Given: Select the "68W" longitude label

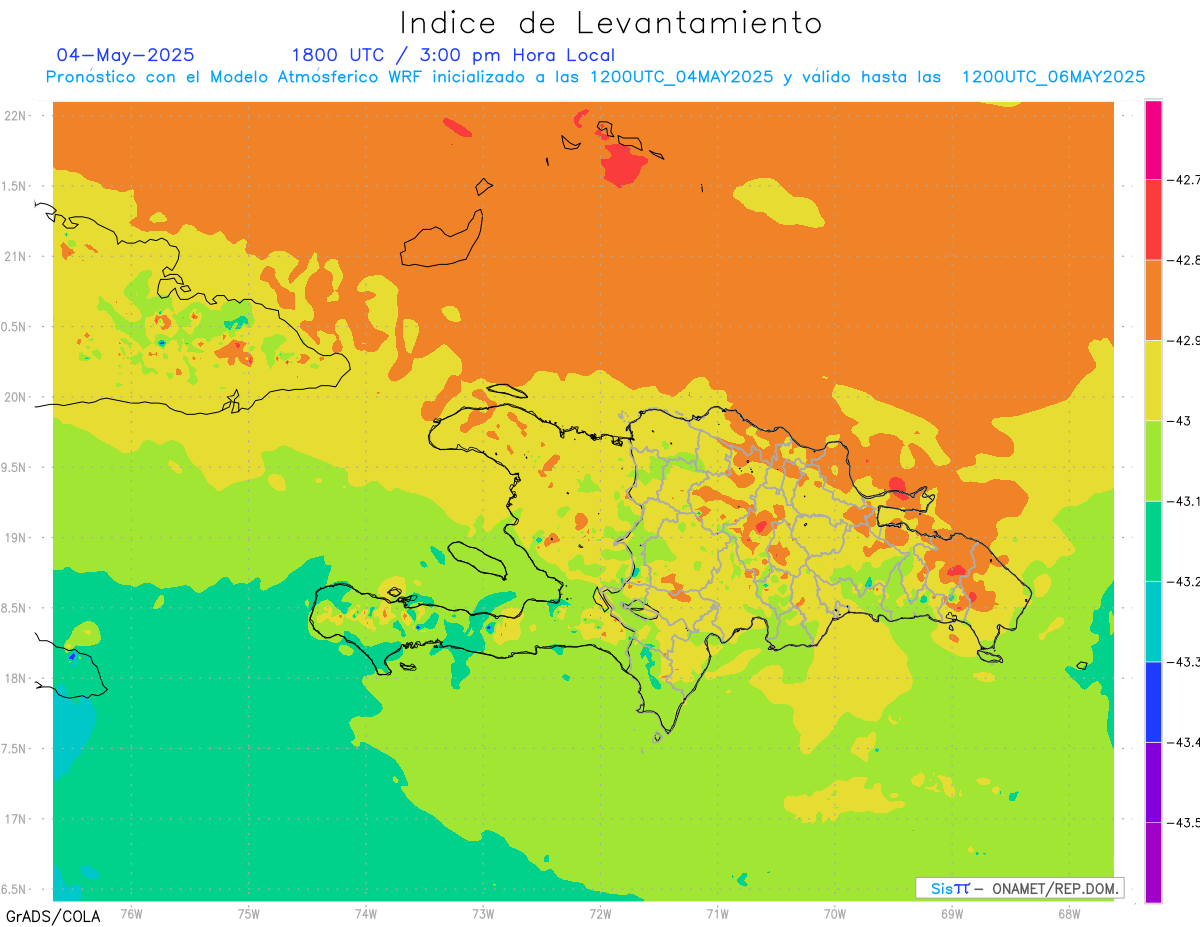Looking at the screenshot, I should (x=1069, y=913).
